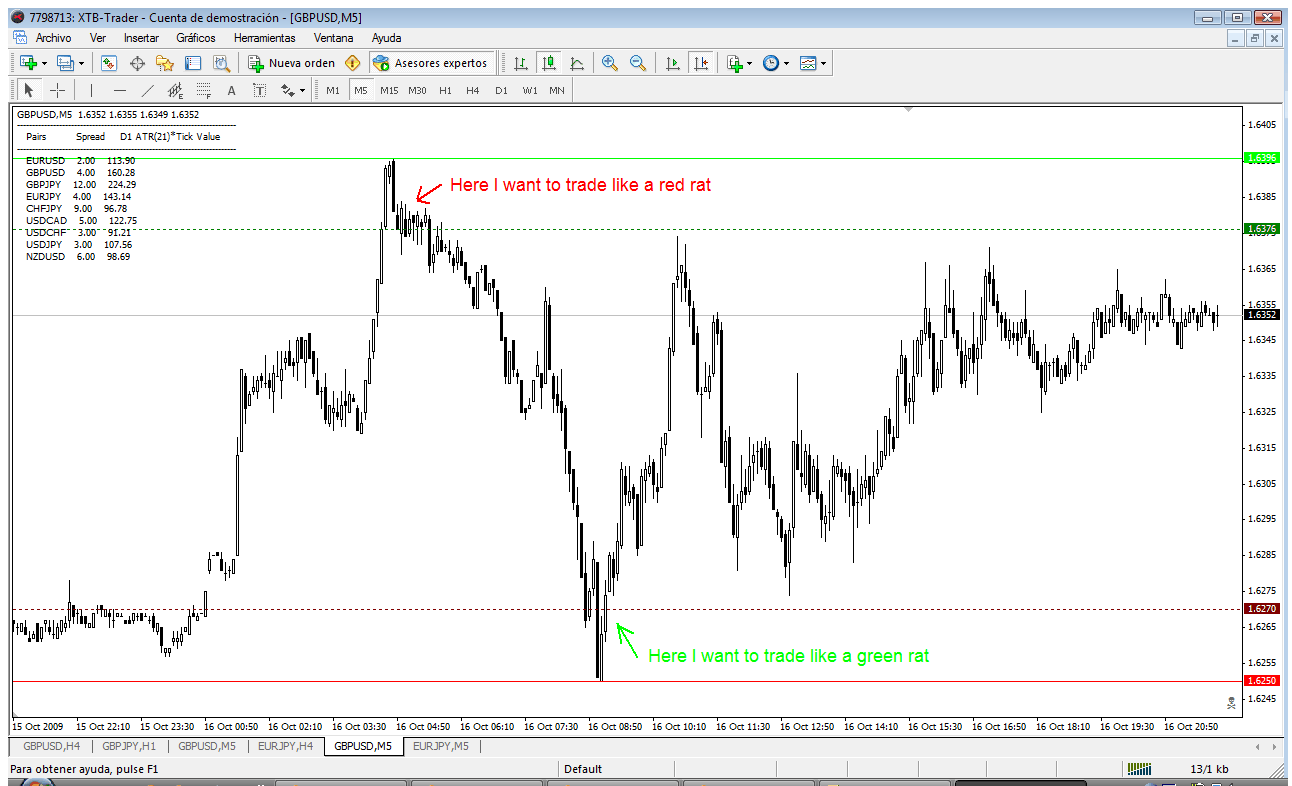The width and height of the screenshot is (1292, 786).
Task: Open the Ayuda menu
Action: pyautogui.click(x=387, y=37)
